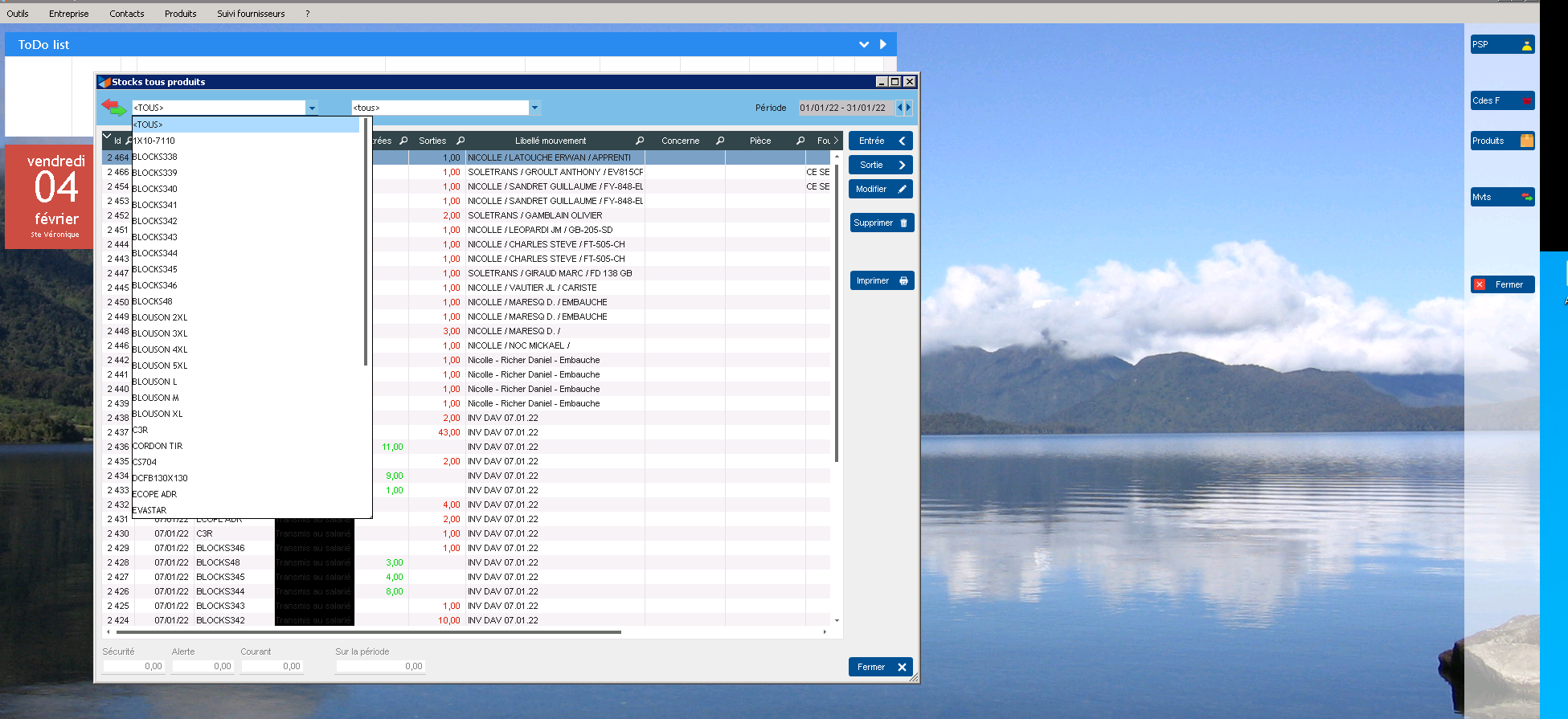This screenshot has width=1568, height=719.
Task: Click Fermer at bottom of stocks window
Action: 880,667
